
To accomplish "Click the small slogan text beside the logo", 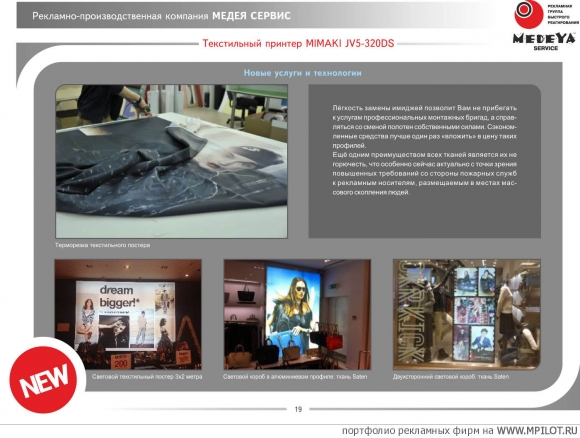I will click(x=562, y=14).
